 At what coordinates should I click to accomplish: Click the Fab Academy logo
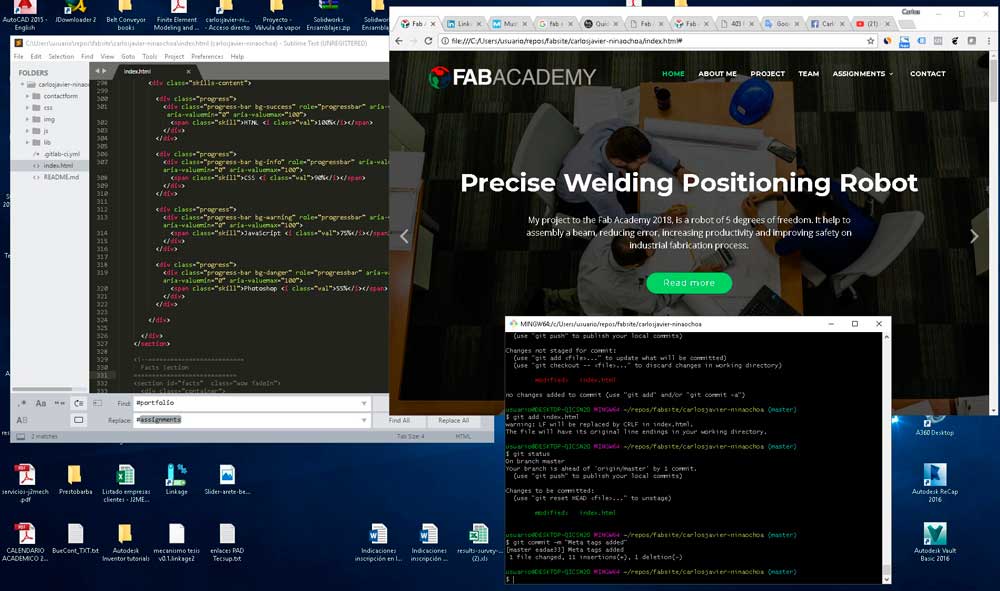[x=512, y=77]
